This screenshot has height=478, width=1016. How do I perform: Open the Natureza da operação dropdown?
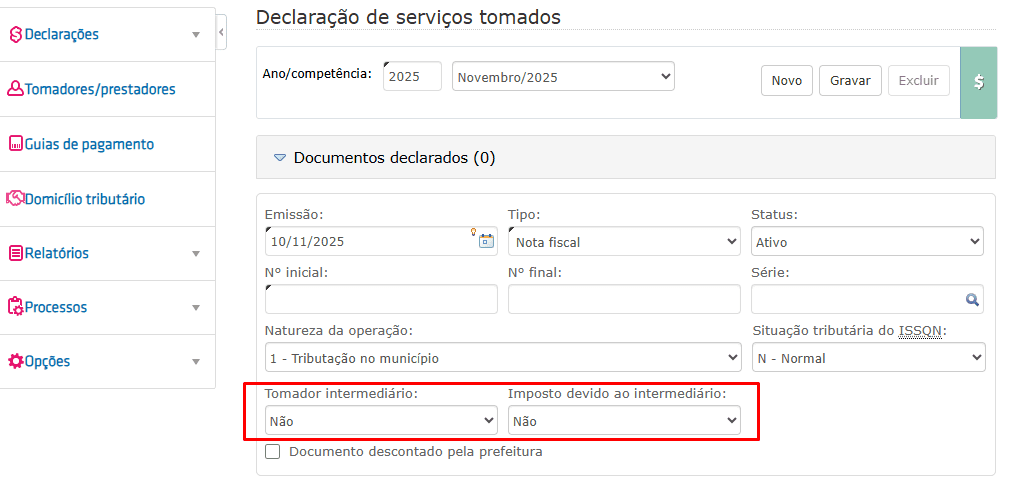pyautogui.click(x=503, y=358)
